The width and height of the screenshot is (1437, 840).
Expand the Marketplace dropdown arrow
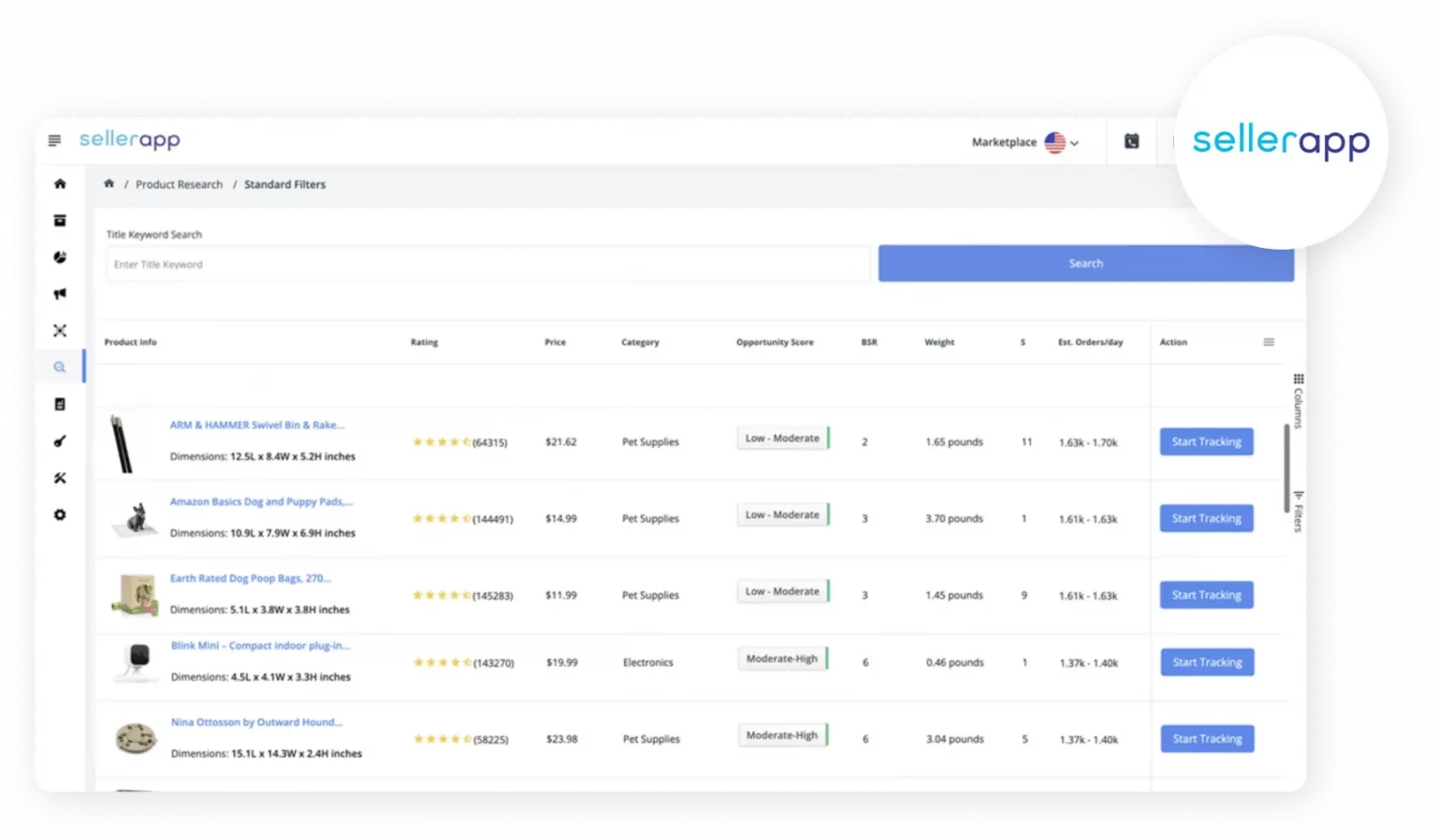pyautogui.click(x=1075, y=143)
